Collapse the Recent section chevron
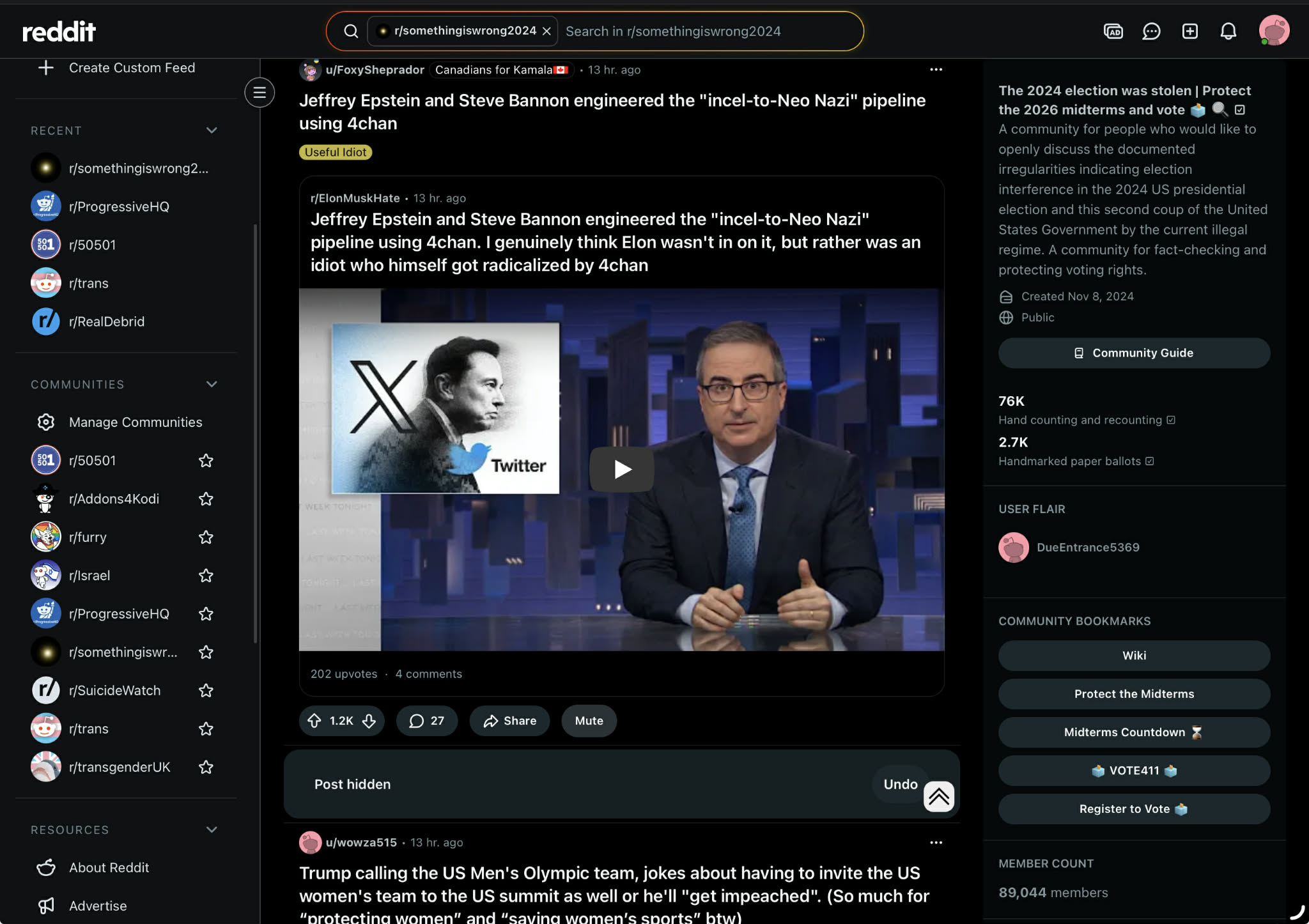Screen dimensions: 1309x924 coord(212,130)
